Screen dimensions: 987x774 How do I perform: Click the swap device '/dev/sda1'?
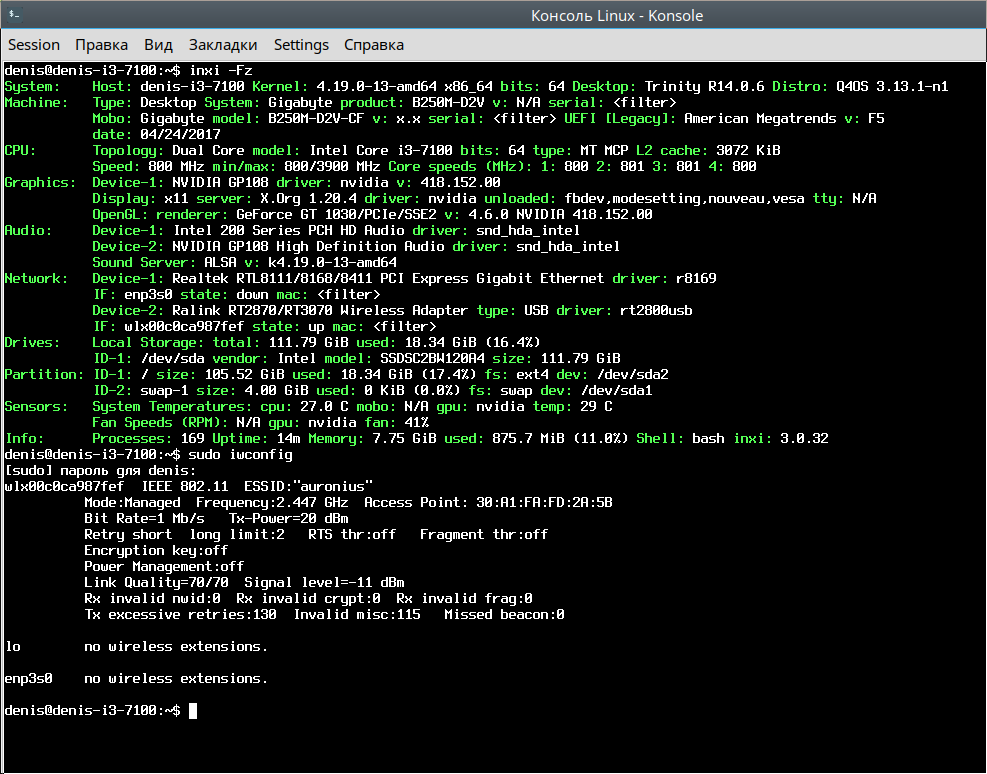[x=616, y=391]
